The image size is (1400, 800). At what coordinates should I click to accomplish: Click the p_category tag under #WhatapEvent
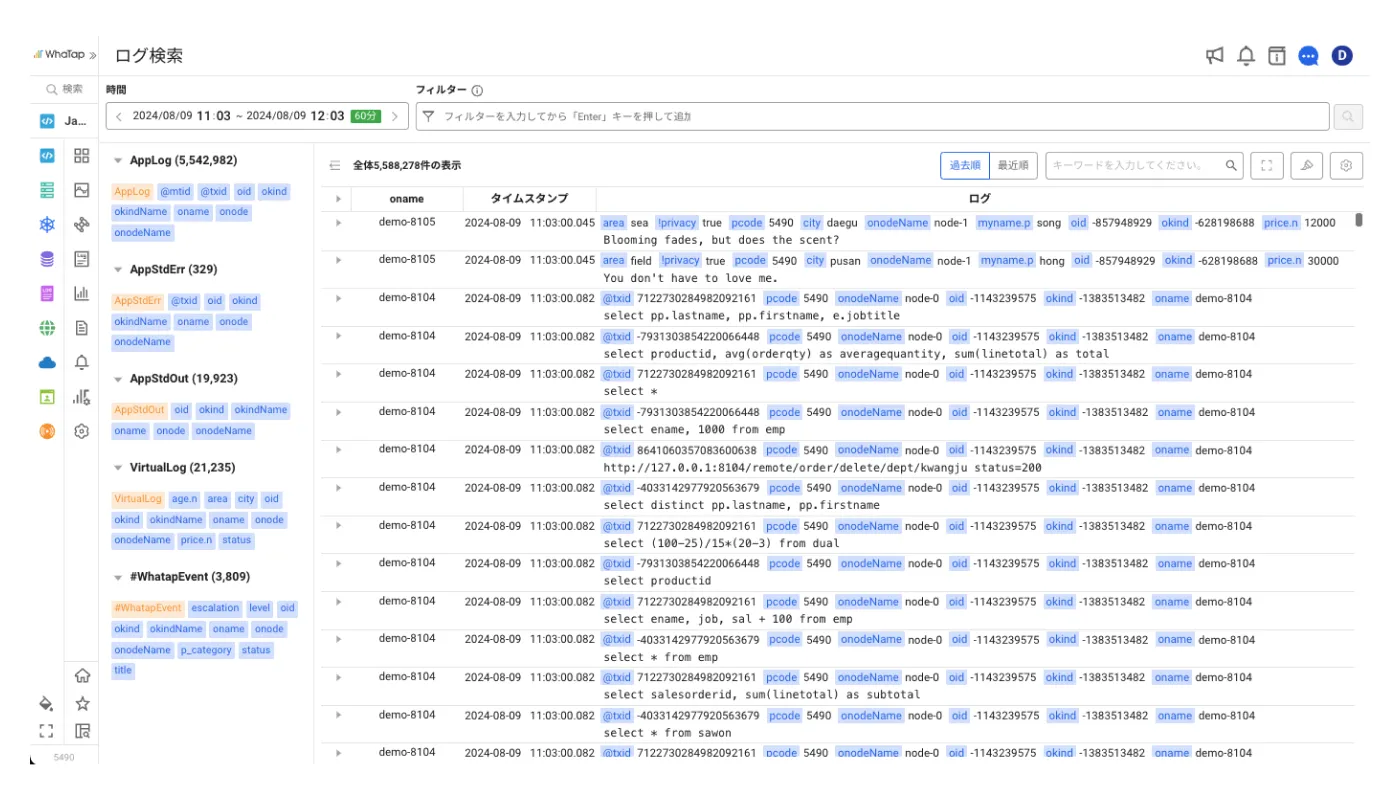(205, 650)
